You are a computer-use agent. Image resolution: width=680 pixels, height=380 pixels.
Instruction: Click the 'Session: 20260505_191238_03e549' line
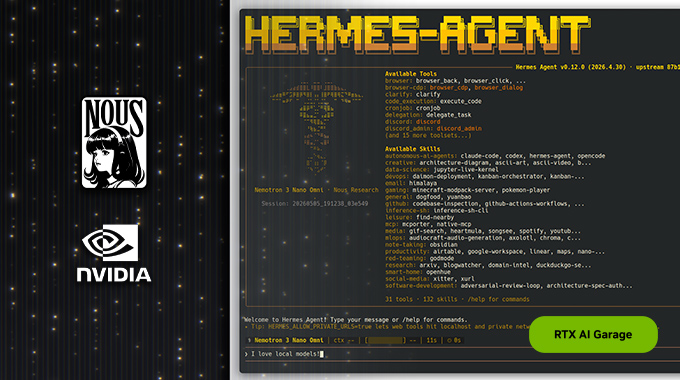coord(315,203)
